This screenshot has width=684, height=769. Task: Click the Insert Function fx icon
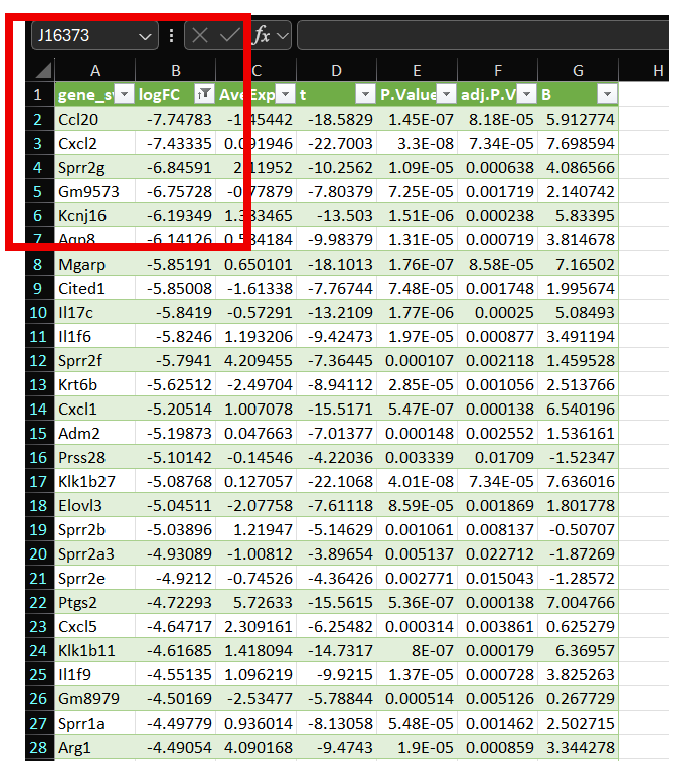(261, 36)
